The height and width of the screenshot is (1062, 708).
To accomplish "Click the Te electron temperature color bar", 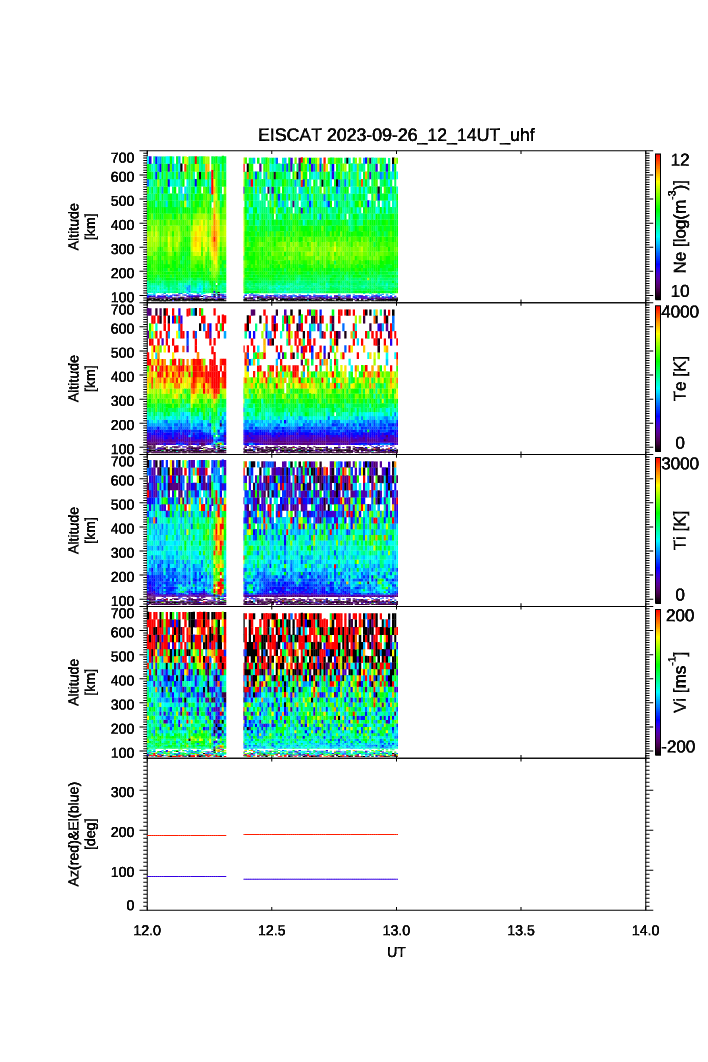I will pos(657,377).
